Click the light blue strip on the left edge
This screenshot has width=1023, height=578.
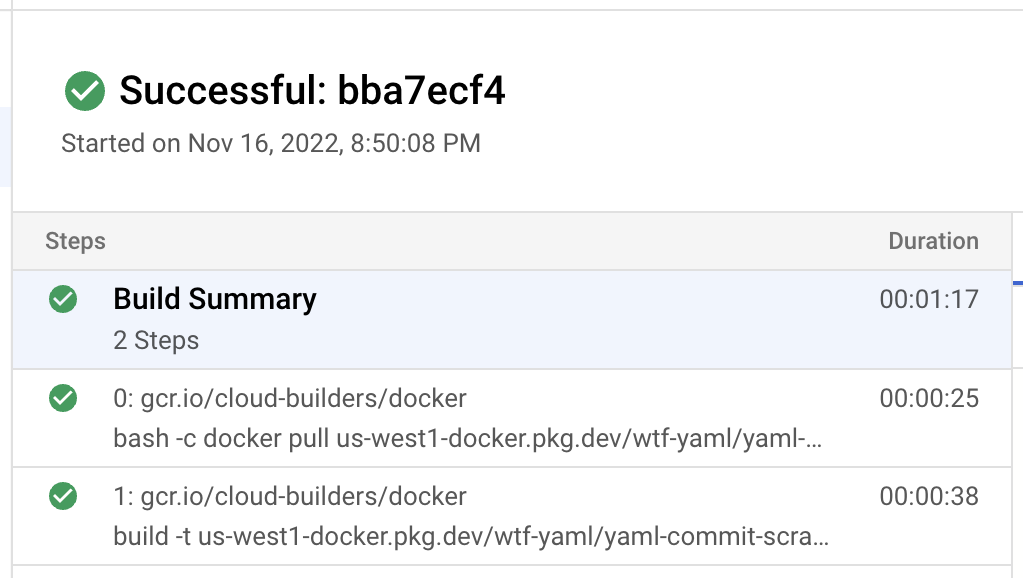(5, 147)
